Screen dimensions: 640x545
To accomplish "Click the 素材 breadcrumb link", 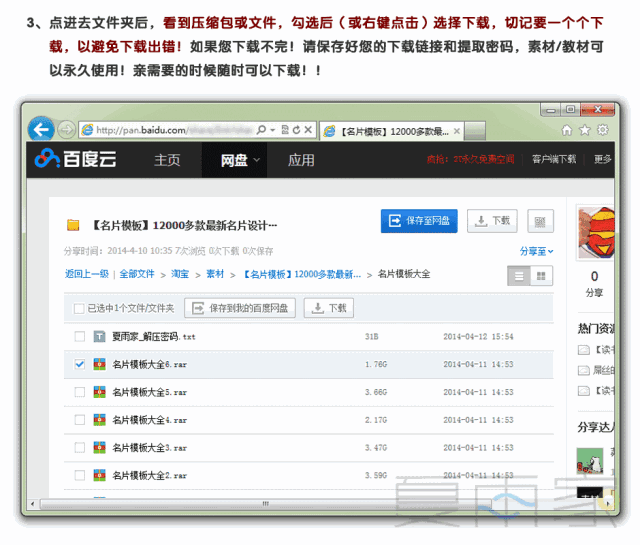I will [215, 274].
